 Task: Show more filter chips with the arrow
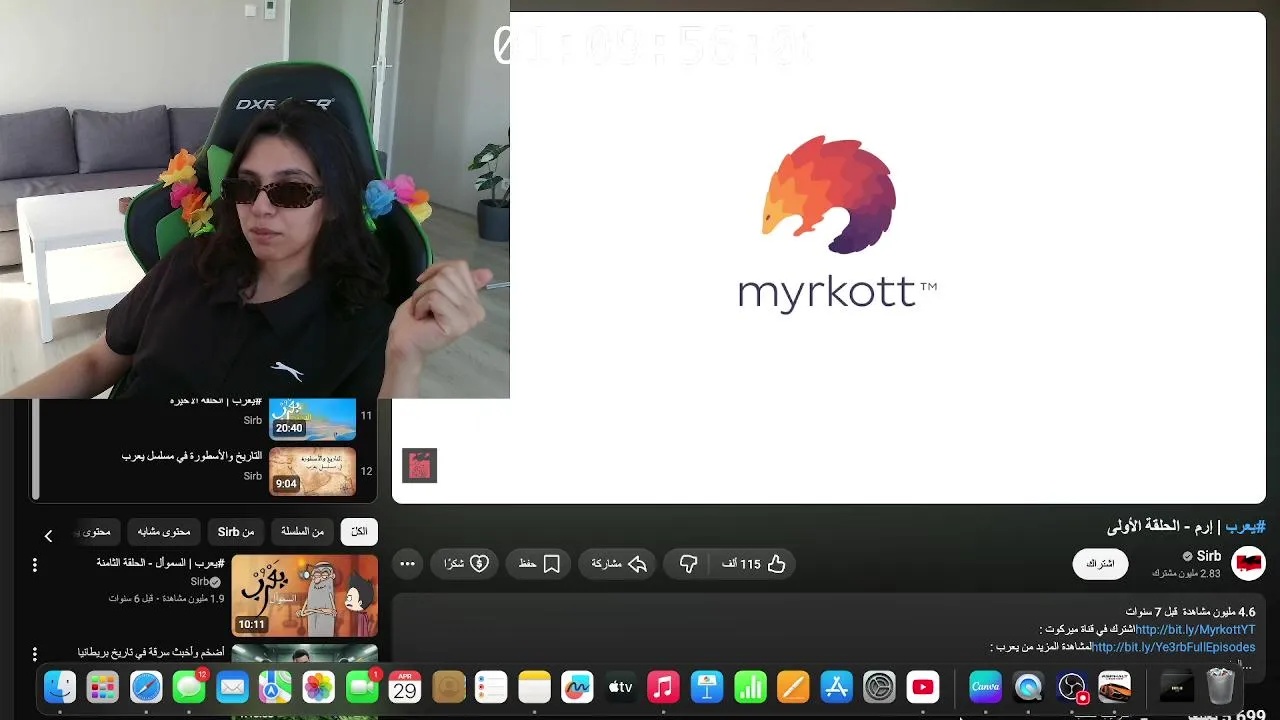(48, 536)
